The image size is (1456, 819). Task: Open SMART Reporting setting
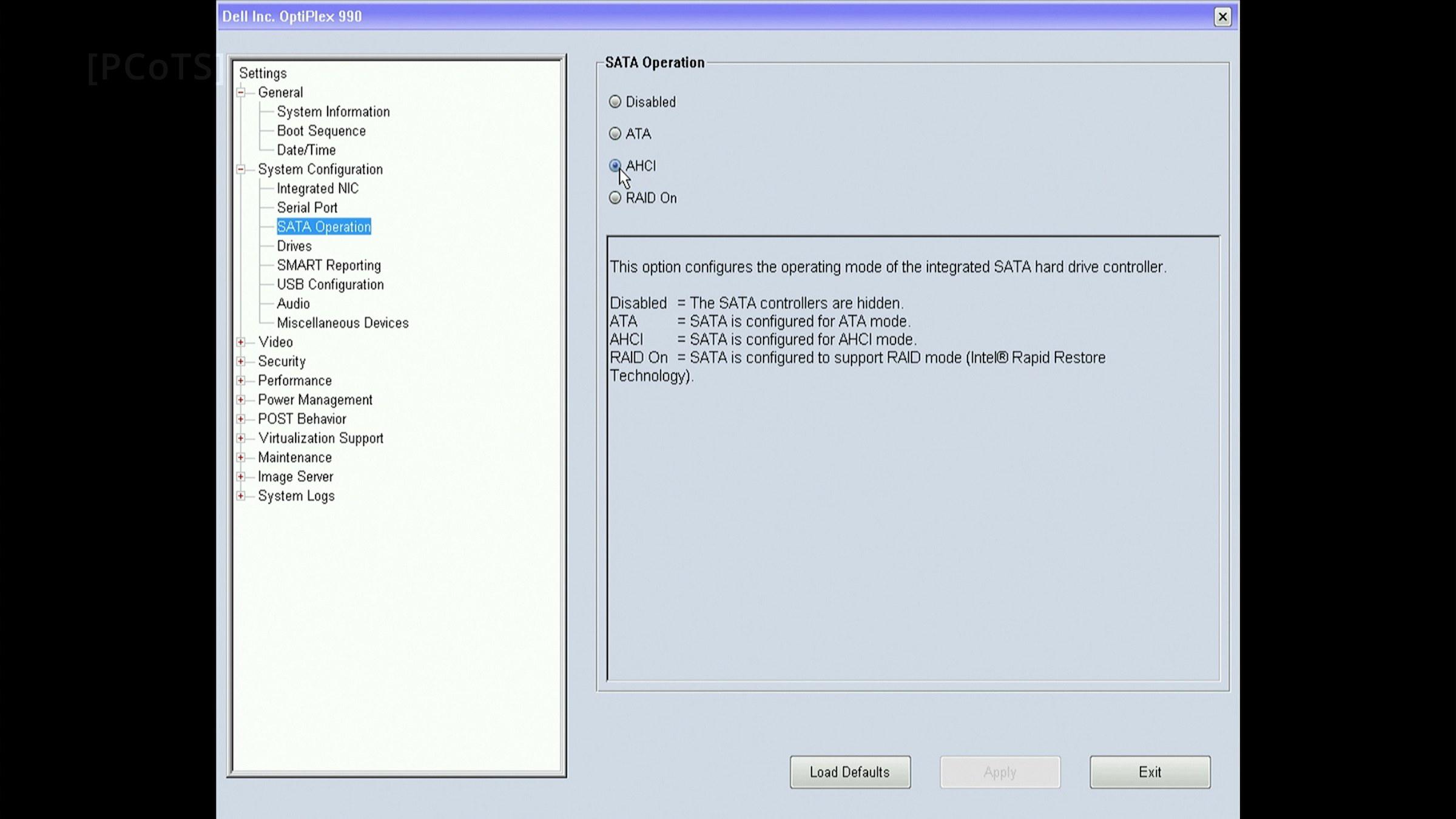(x=329, y=265)
